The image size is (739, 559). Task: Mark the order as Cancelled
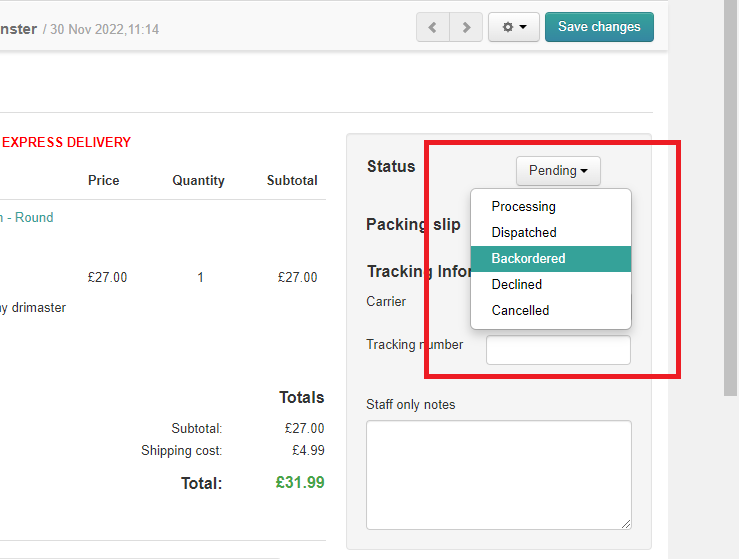point(520,311)
